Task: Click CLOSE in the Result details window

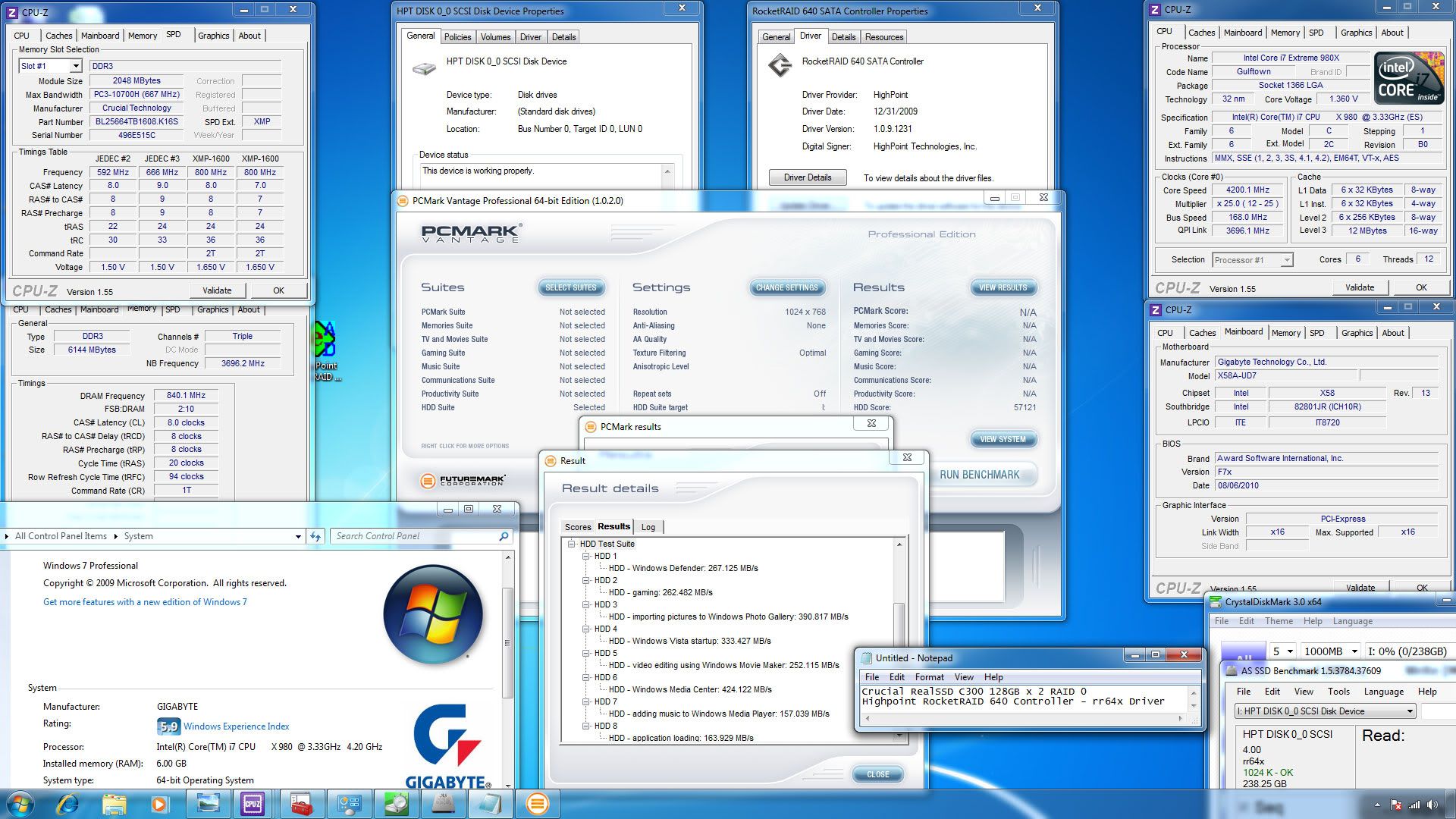Action: tap(878, 774)
